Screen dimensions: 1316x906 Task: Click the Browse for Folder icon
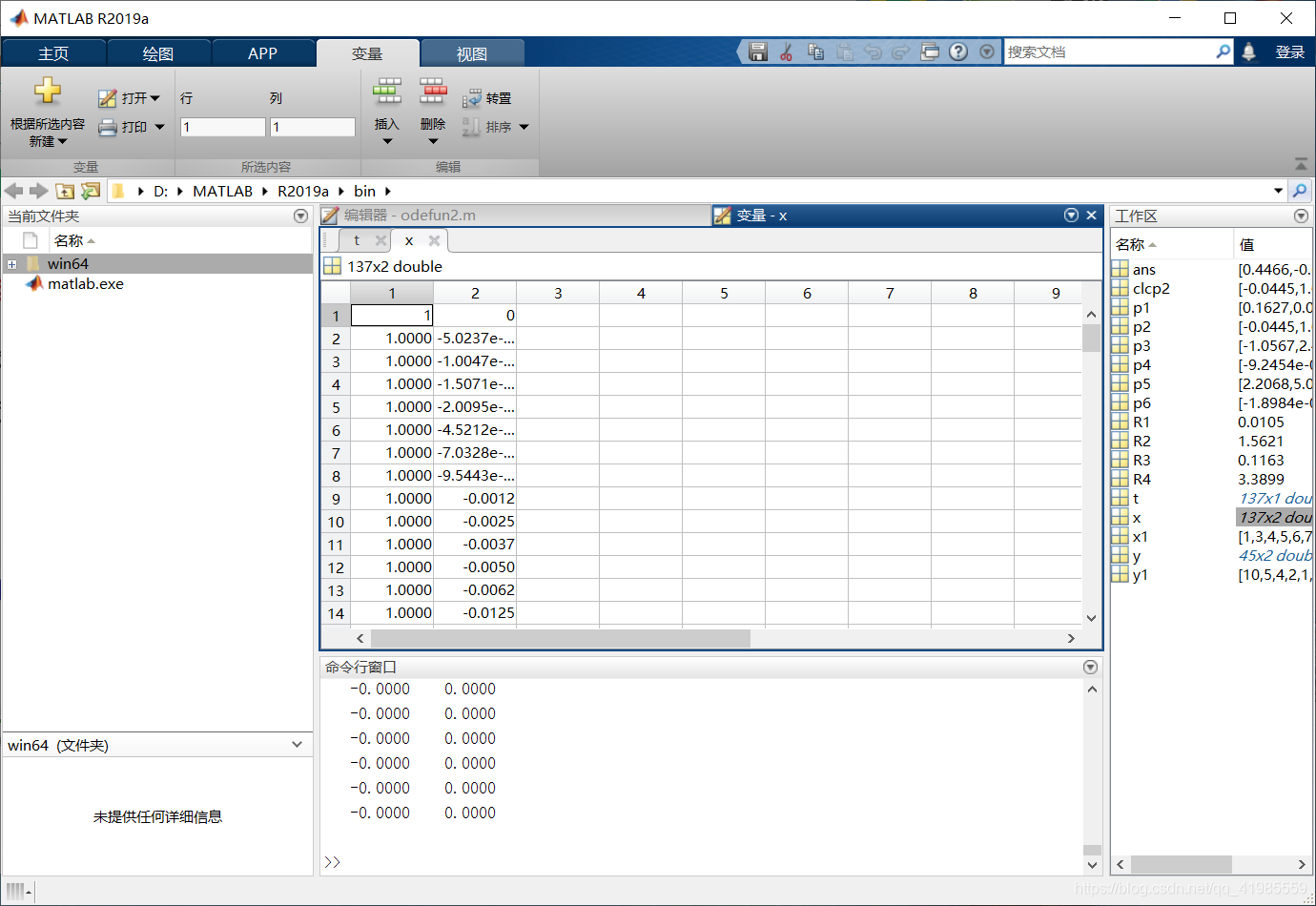click(x=91, y=192)
